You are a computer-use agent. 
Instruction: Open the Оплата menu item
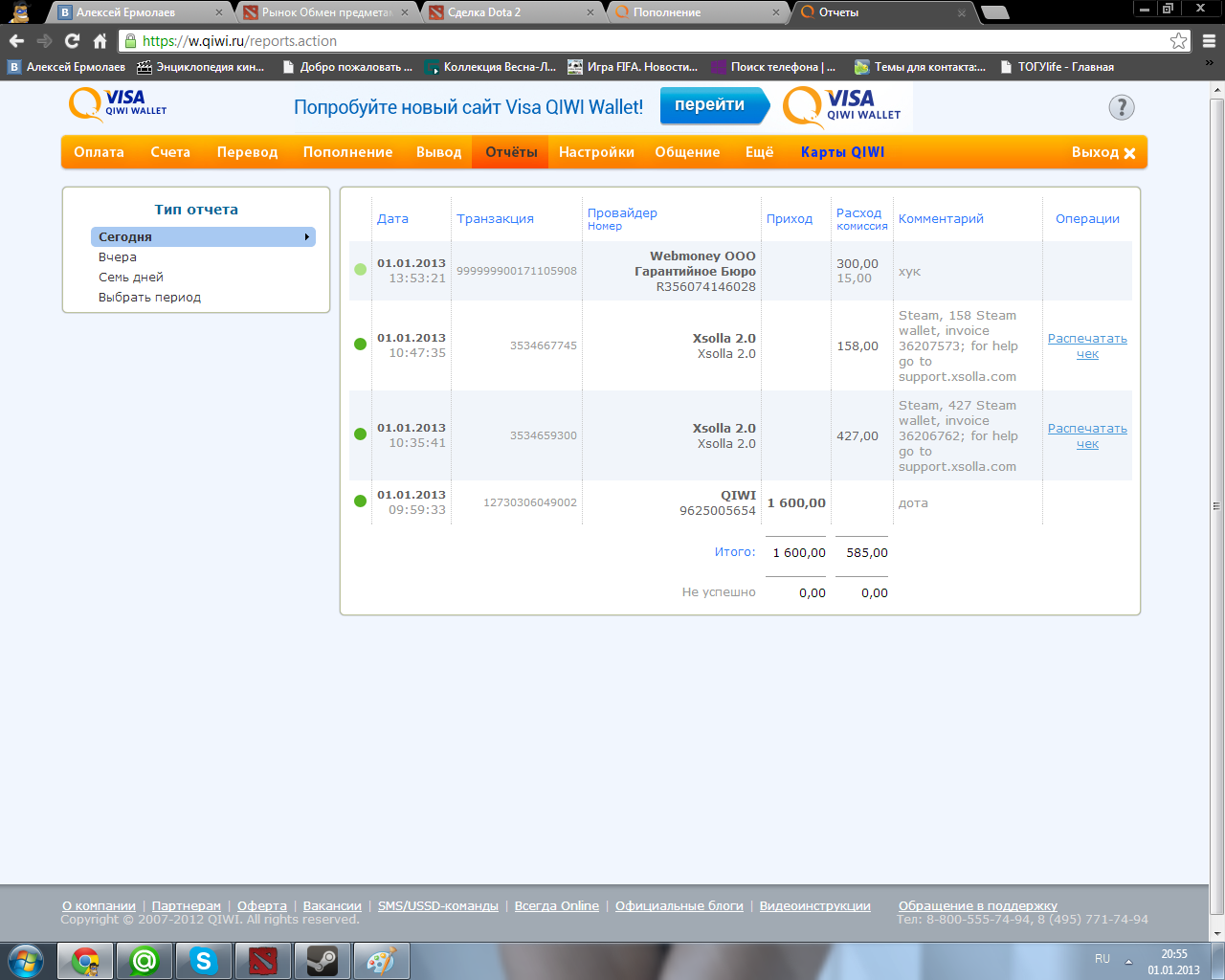99,152
